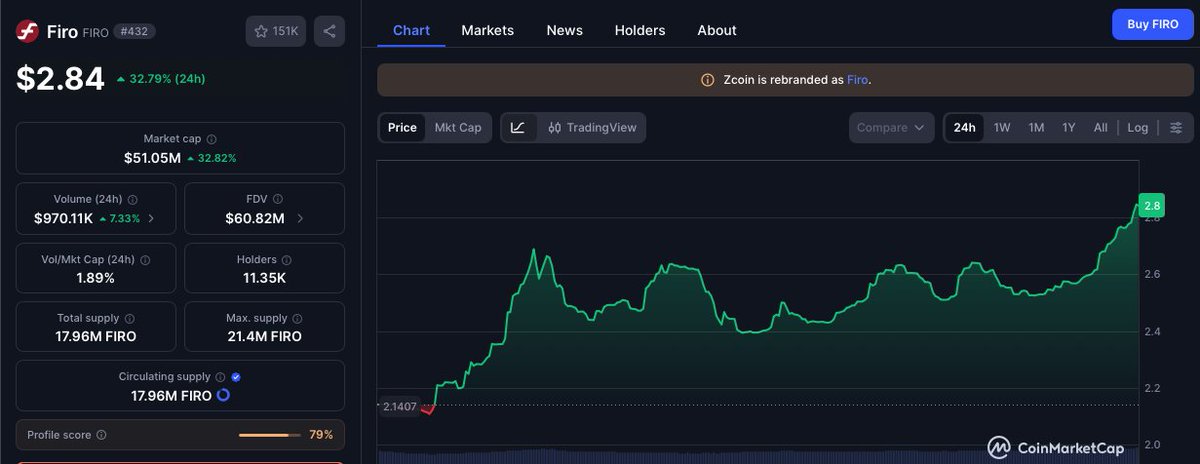This screenshot has width=1200, height=464.
Task: Select 1Y time range
Action: pyautogui.click(x=1069, y=127)
